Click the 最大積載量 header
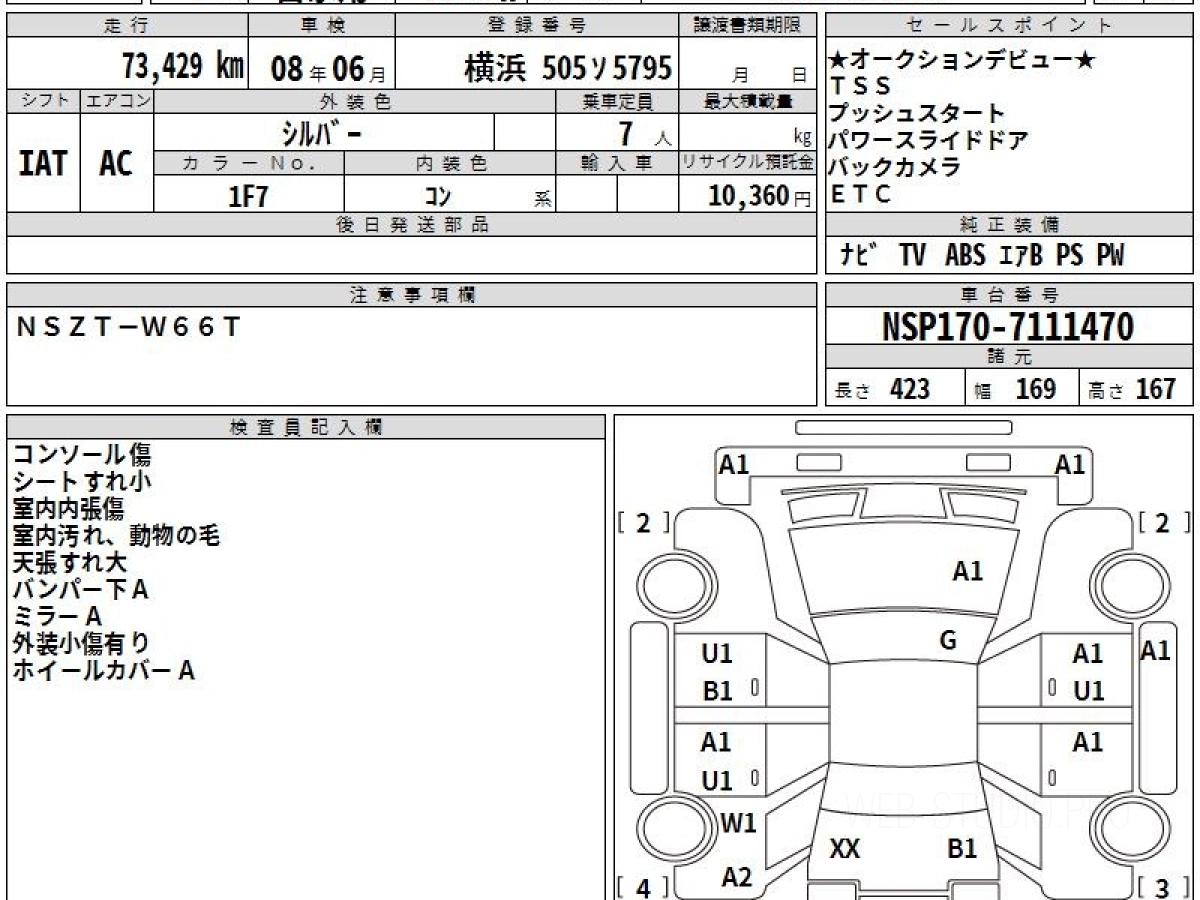This screenshot has height=900, width=1200. pos(748,101)
